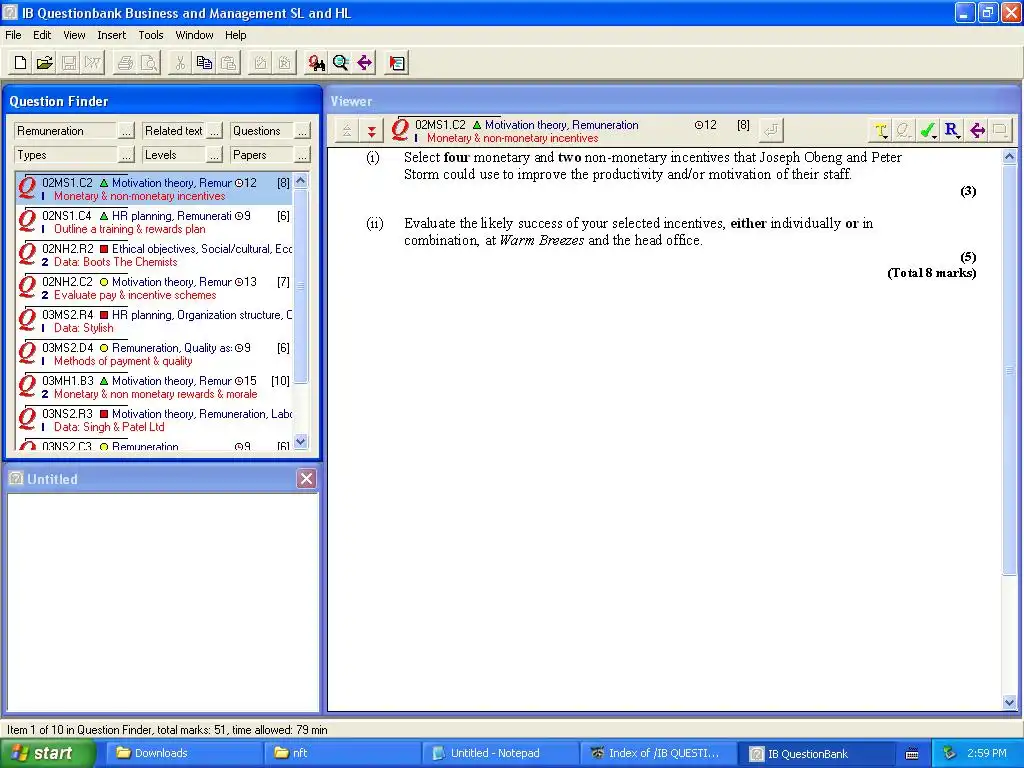Click the New document toolbar icon
Screen dimensions: 1024x768
click(20, 63)
